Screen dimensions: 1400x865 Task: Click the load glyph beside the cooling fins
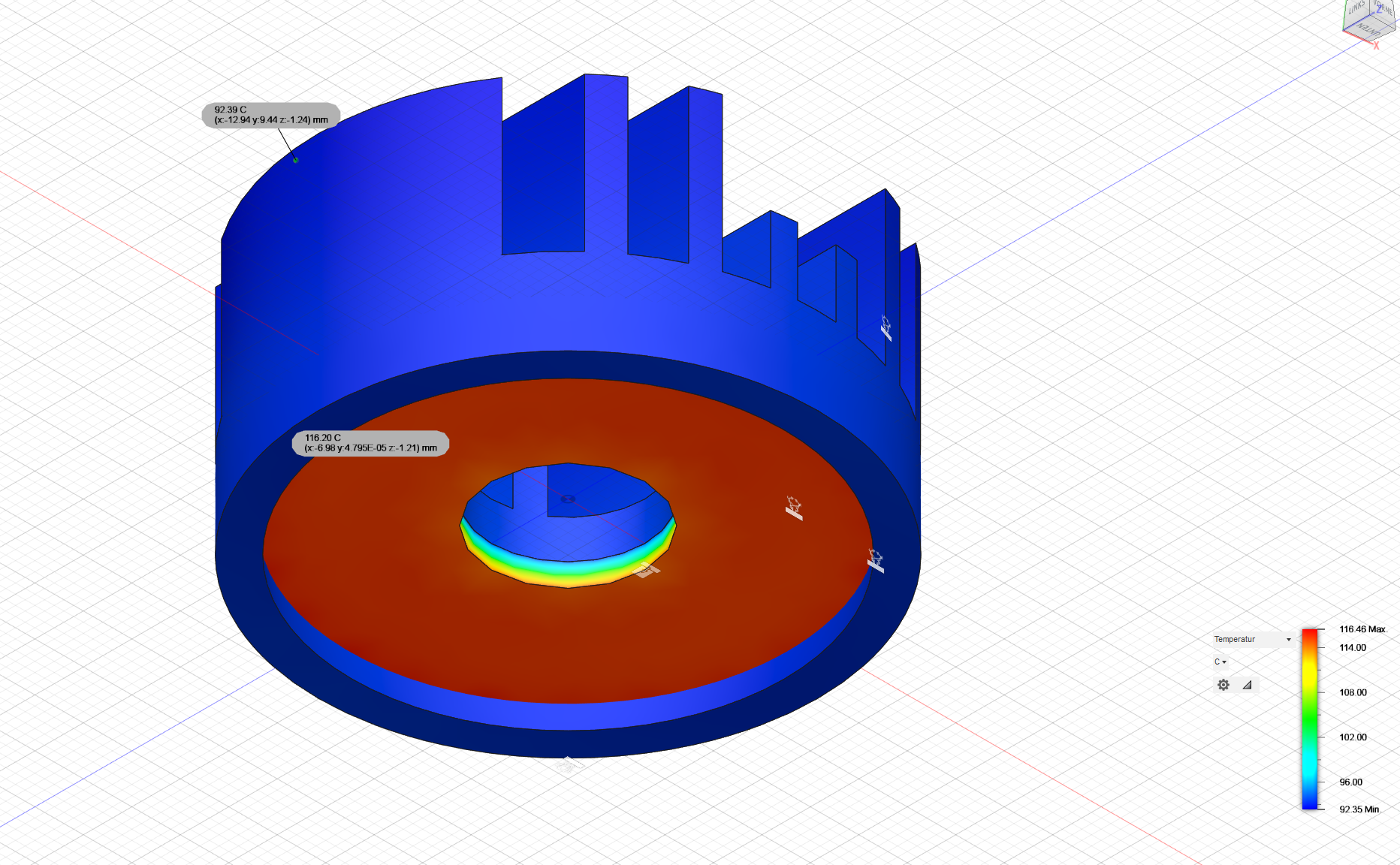[x=886, y=327]
